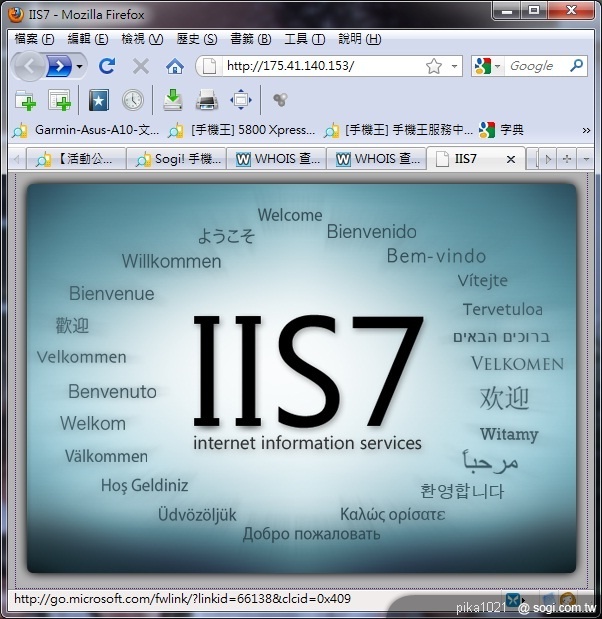
Task: Click the Downloads green arrow icon
Action: pos(173,100)
